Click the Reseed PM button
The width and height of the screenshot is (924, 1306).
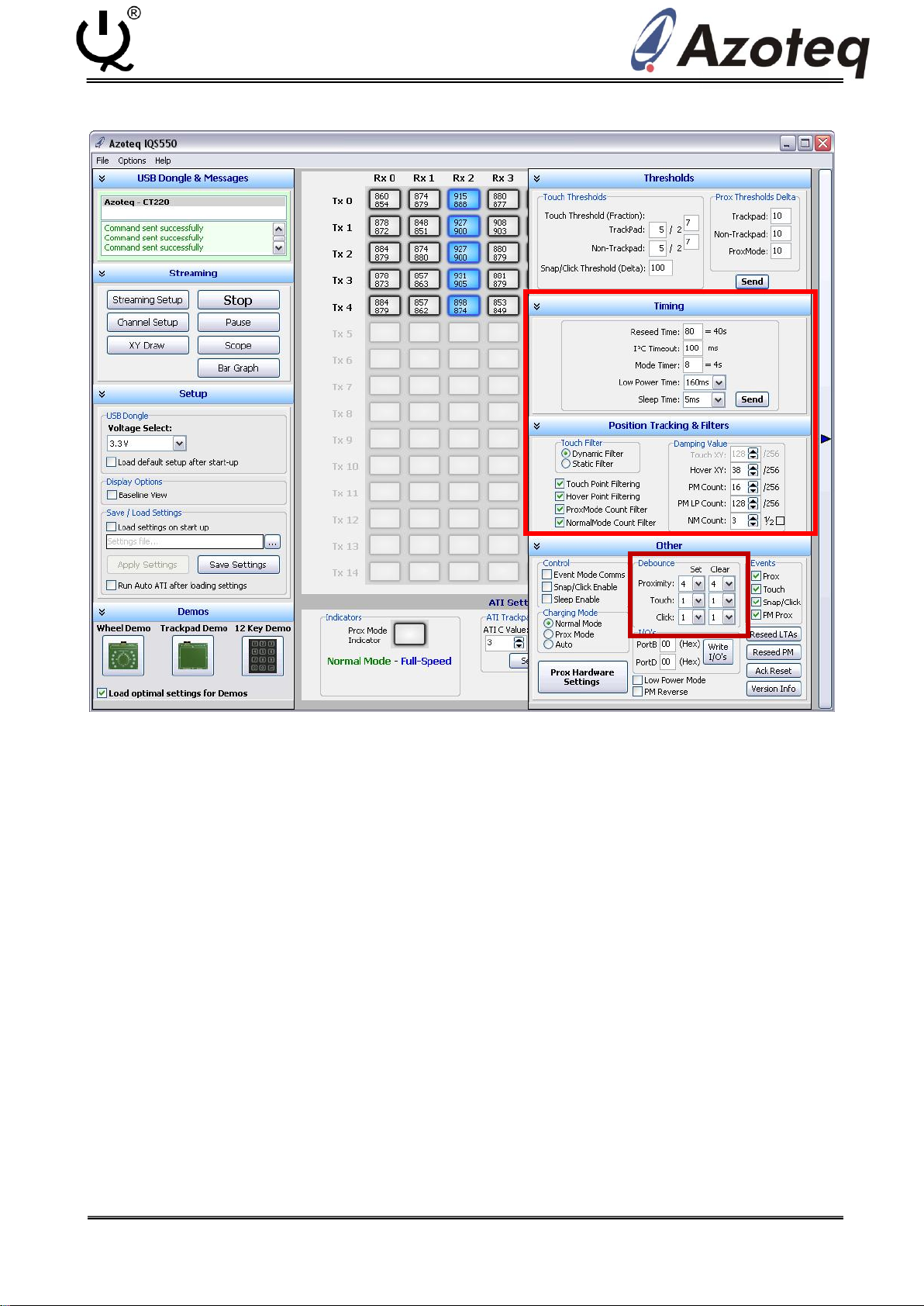click(x=774, y=653)
